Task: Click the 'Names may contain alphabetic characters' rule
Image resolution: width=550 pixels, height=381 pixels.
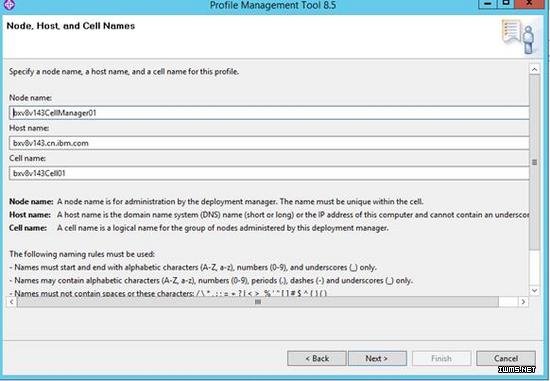Action: tap(212, 281)
